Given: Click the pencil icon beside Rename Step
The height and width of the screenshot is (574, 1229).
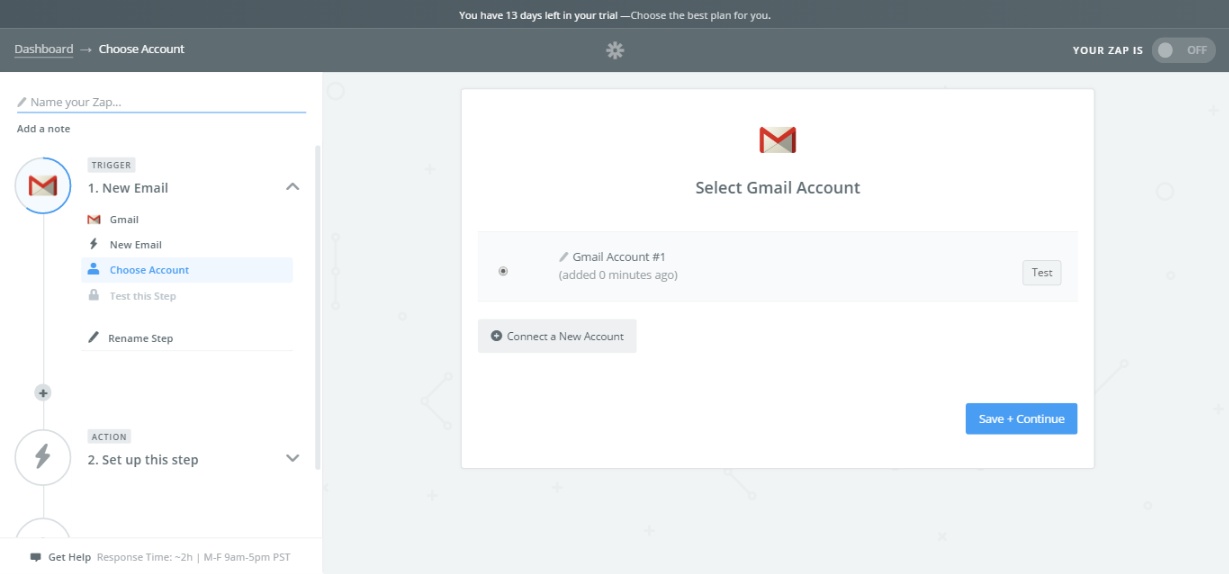Looking at the screenshot, I should pos(94,338).
